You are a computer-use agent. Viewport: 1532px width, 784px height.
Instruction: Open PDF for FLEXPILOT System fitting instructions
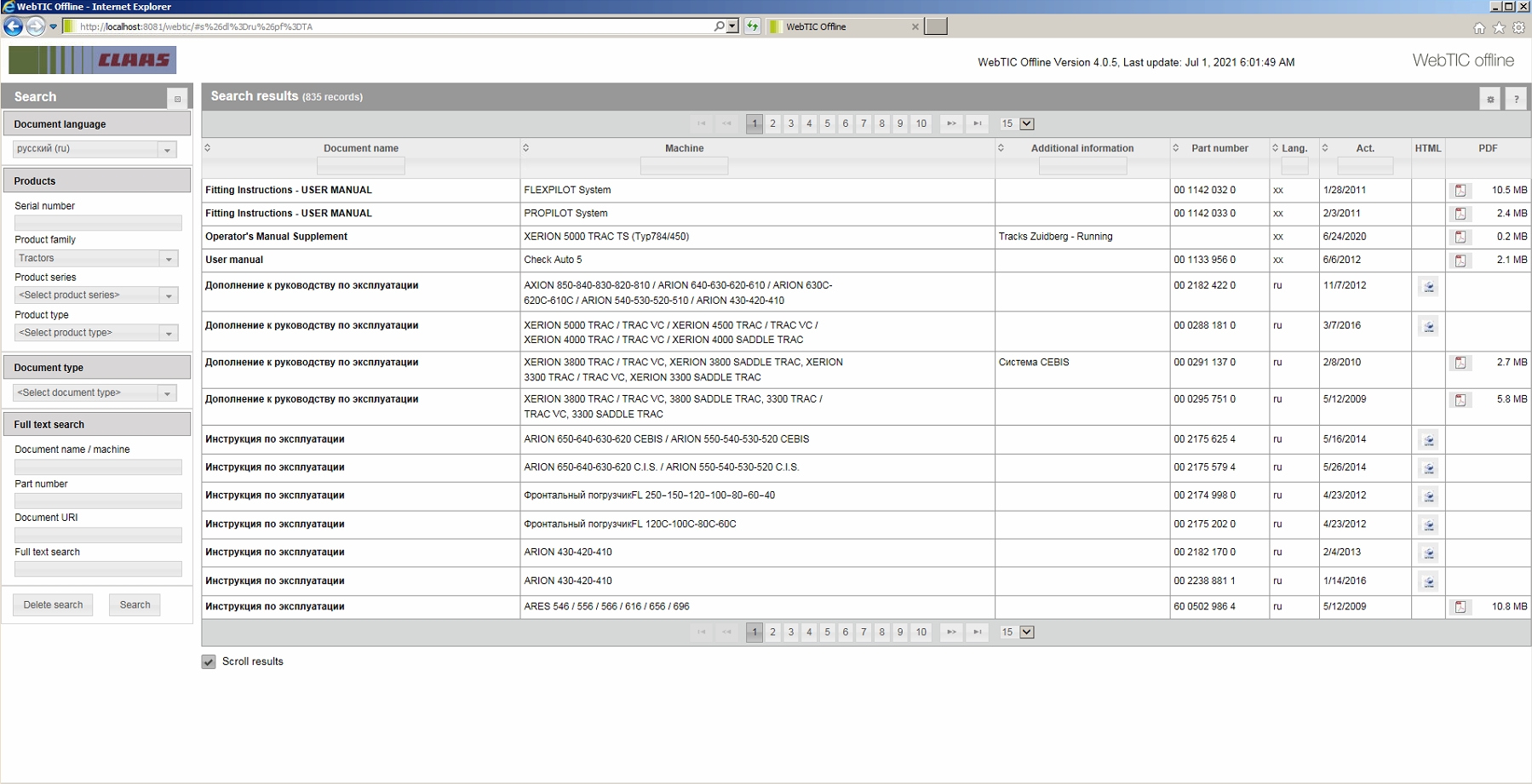(1460, 191)
